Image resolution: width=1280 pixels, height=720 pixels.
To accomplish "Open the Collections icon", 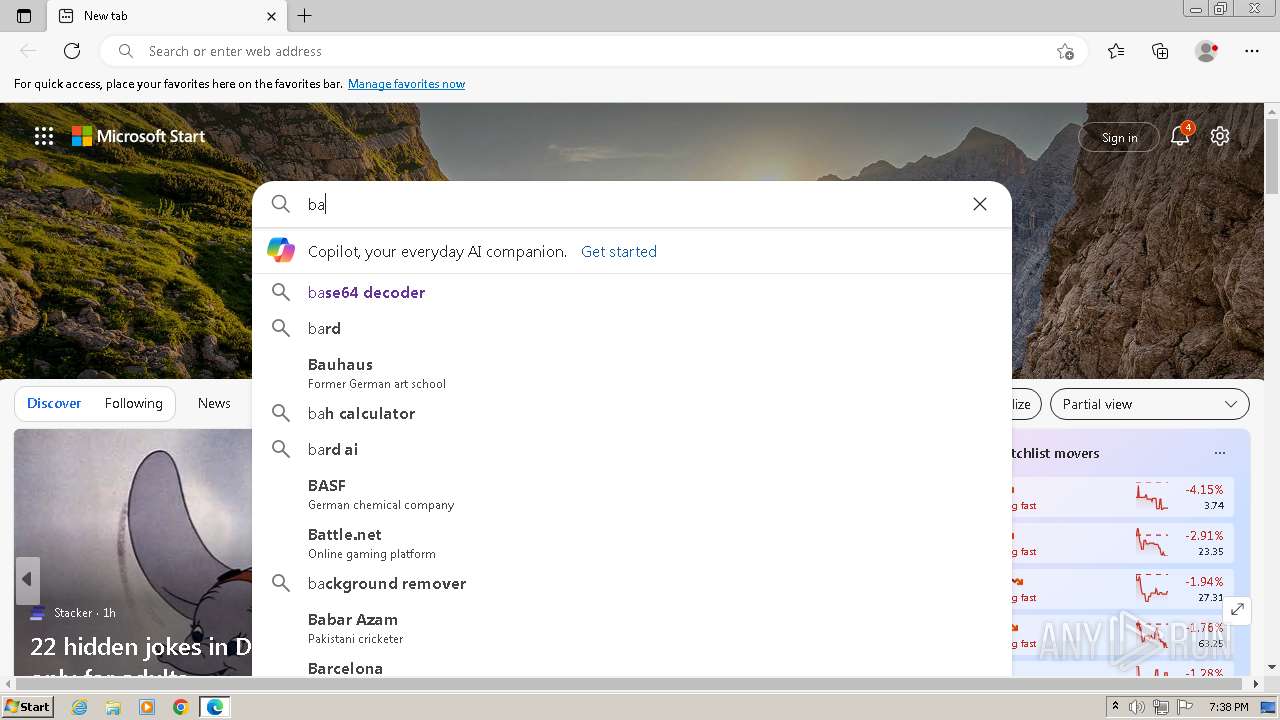I will (x=1160, y=51).
